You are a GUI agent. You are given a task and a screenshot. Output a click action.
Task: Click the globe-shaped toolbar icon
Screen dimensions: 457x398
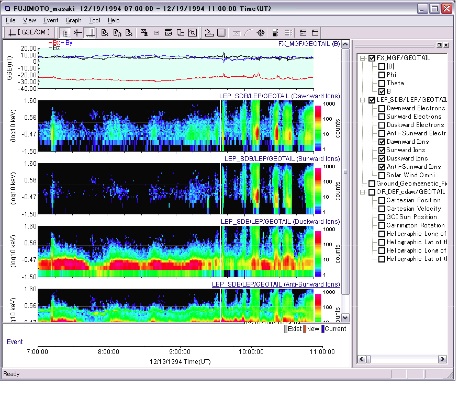261,33
